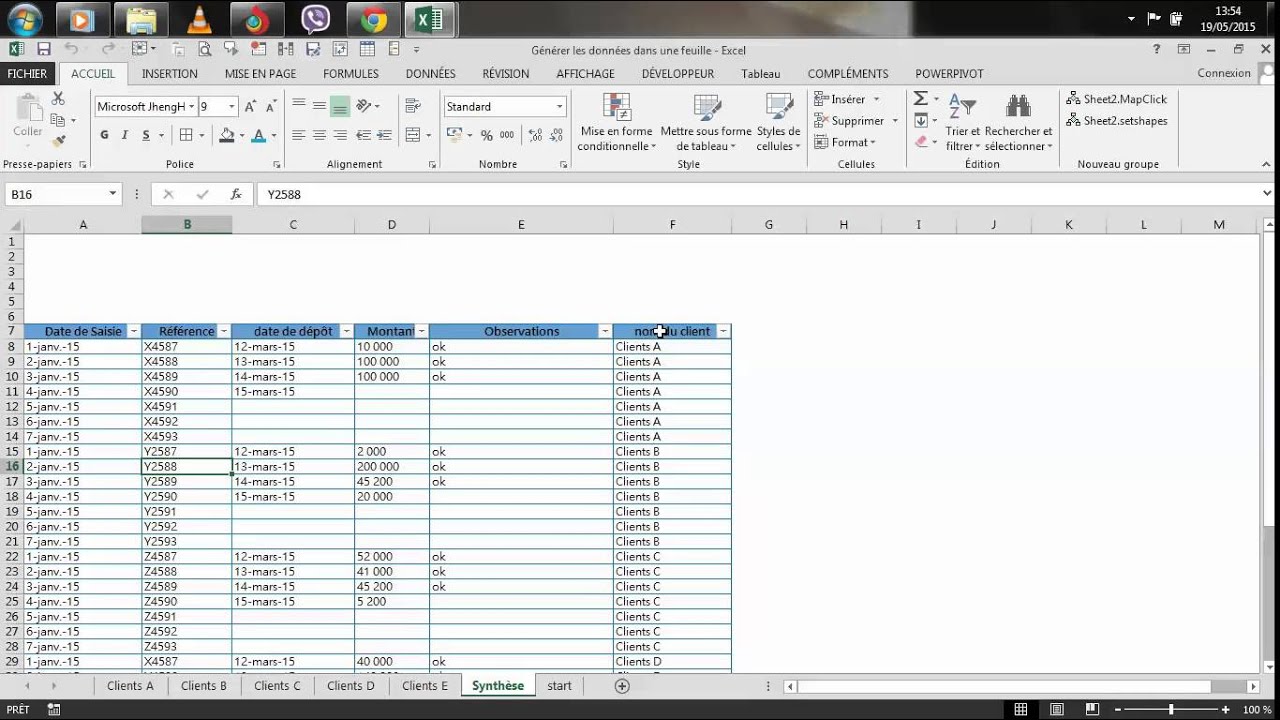
Task: Increase font size with larger A icon
Action: click(250, 106)
